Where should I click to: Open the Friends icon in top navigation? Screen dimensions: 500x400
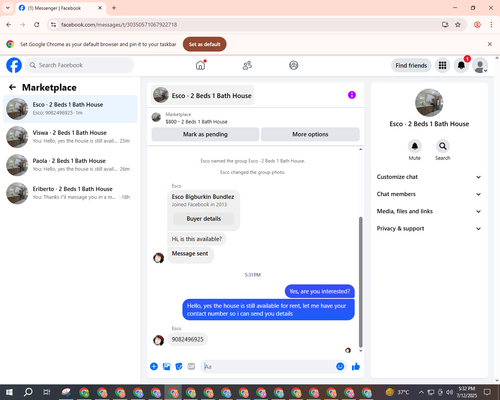(x=247, y=65)
